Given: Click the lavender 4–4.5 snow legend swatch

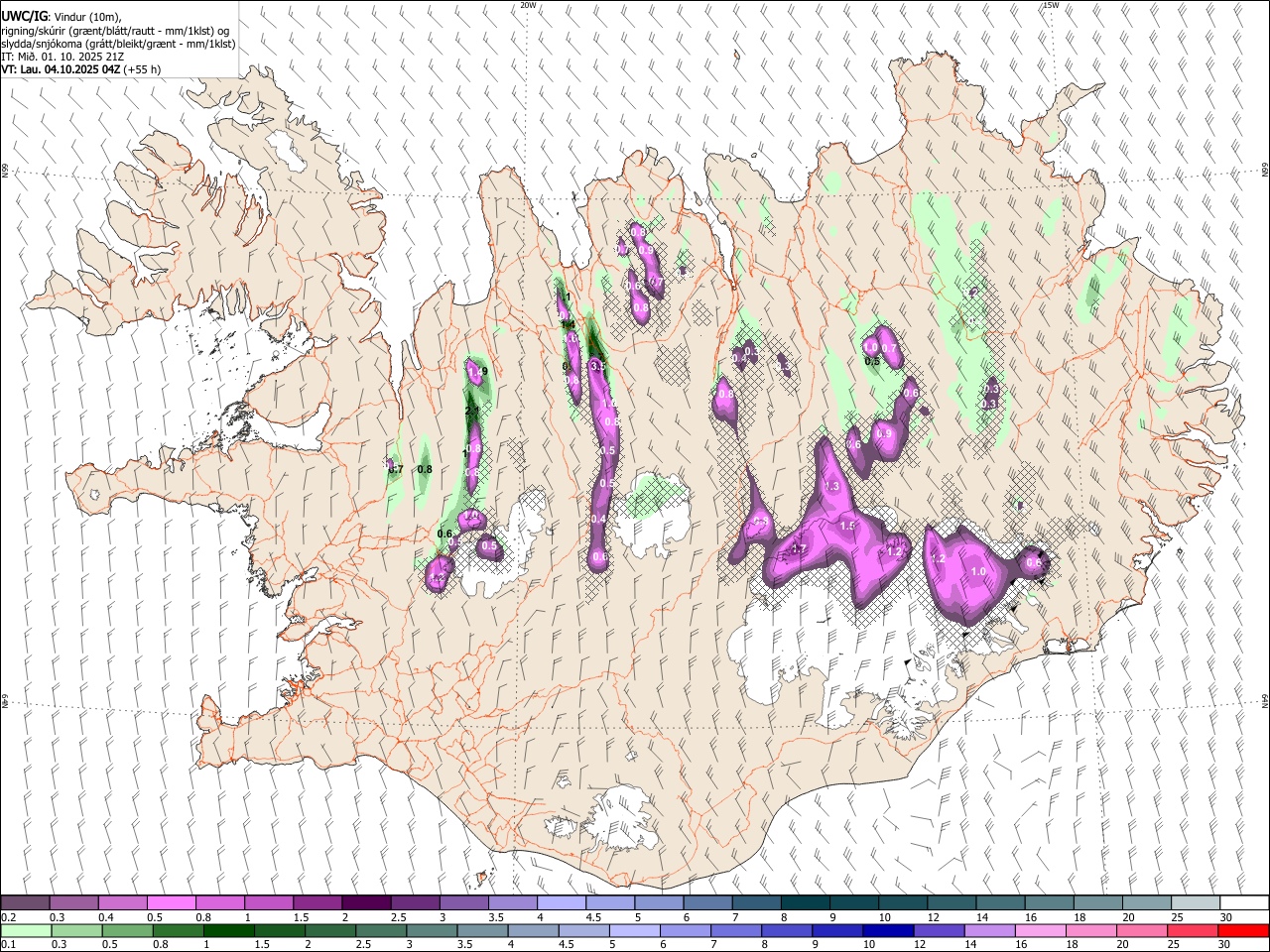Looking at the screenshot, I should 562,903.
